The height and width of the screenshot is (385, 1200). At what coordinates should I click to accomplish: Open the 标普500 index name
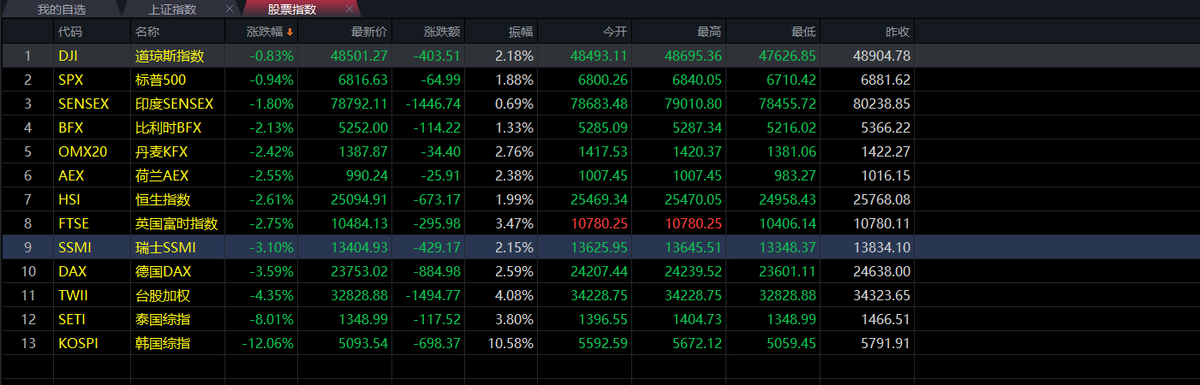(161, 79)
